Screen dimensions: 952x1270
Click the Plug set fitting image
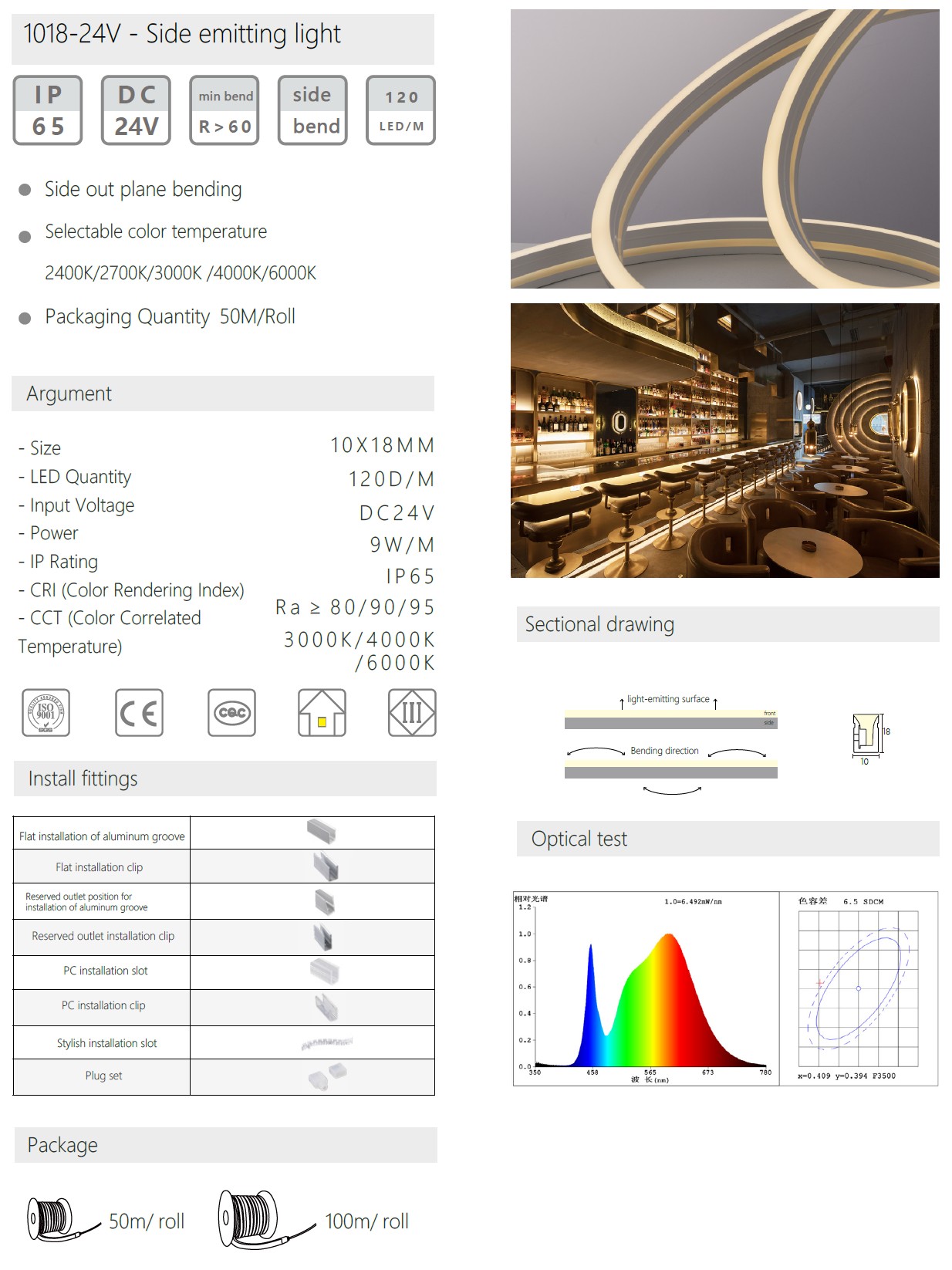click(x=327, y=1076)
